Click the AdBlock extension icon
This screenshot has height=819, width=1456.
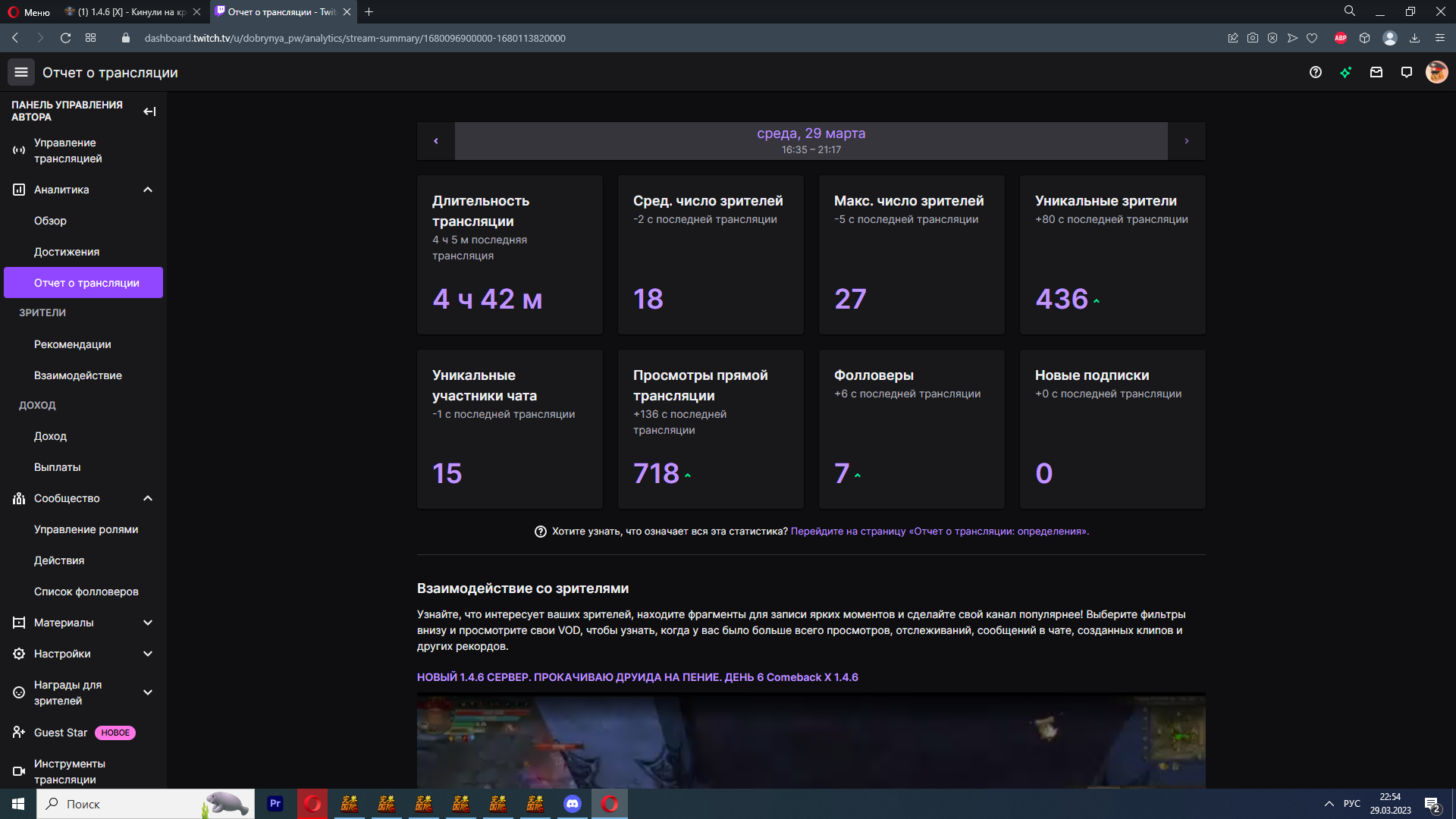[1341, 38]
